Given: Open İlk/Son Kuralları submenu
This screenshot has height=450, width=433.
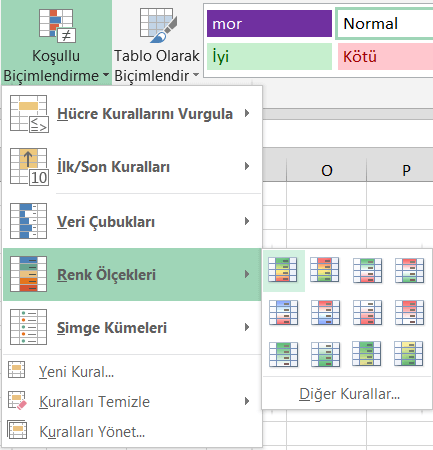Looking at the screenshot, I should coord(132,167).
